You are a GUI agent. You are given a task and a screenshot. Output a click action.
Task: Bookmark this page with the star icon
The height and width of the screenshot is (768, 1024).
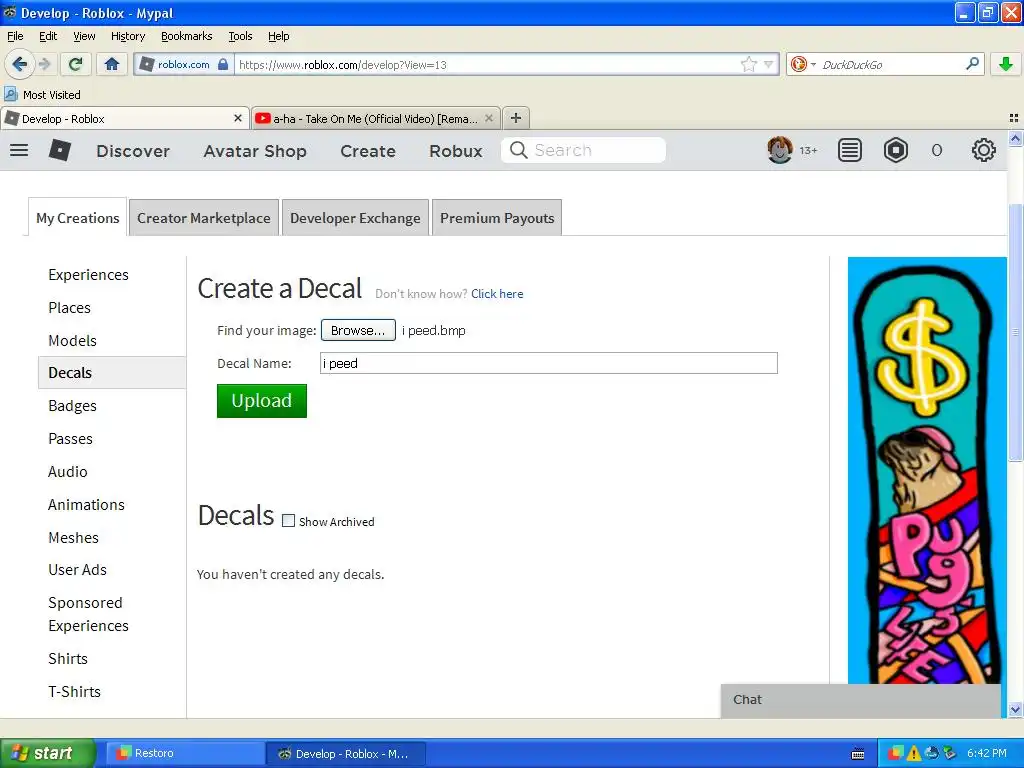[748, 64]
